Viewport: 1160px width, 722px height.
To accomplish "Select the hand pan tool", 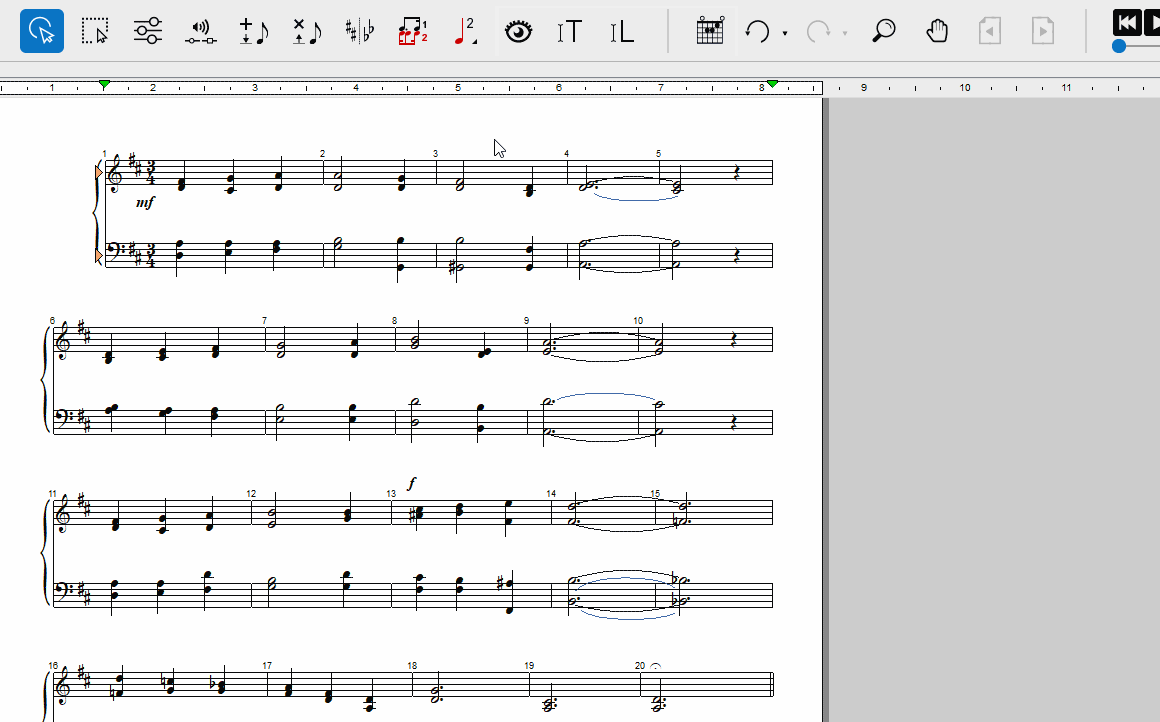I will 937,31.
